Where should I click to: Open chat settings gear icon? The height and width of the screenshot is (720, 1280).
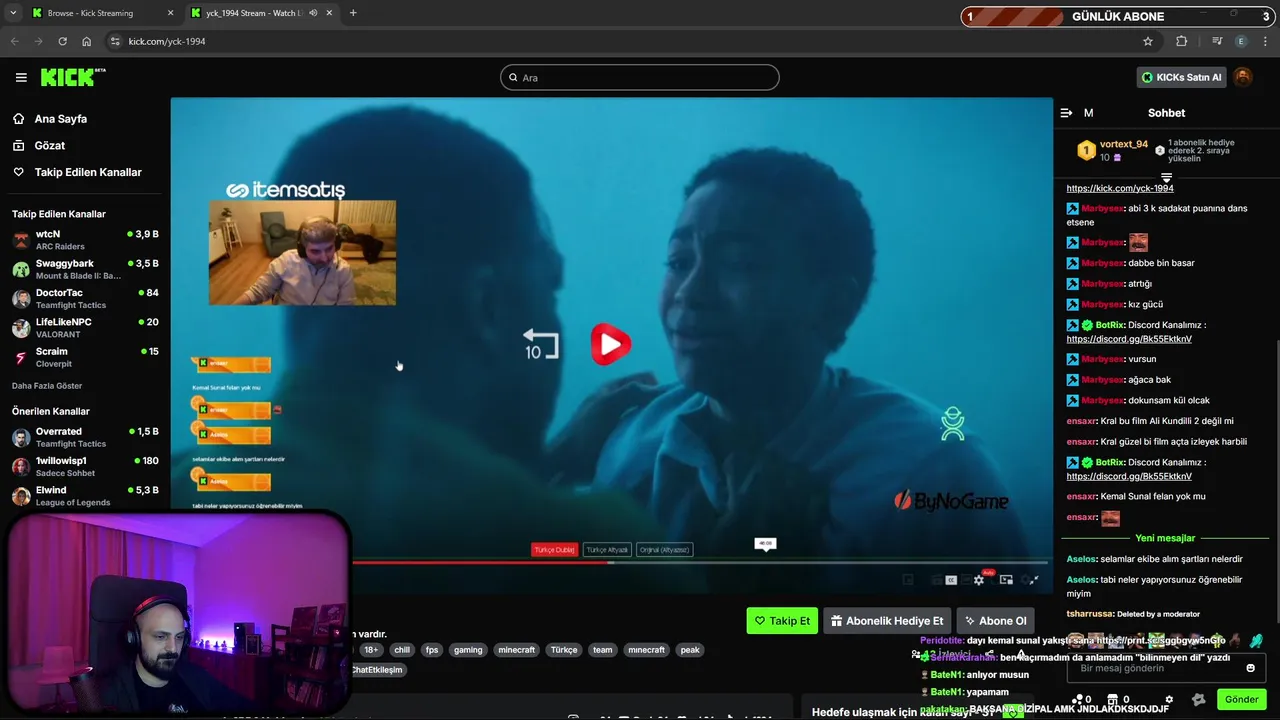point(1169,700)
